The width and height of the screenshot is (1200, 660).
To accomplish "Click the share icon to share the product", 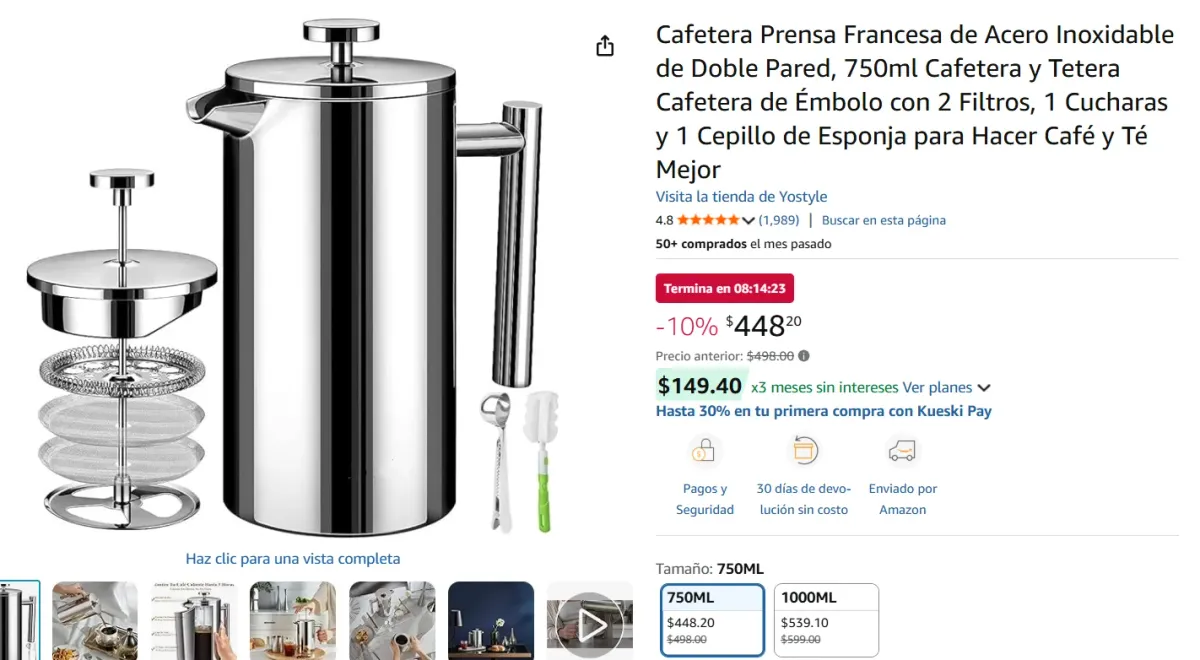I will 604,45.
